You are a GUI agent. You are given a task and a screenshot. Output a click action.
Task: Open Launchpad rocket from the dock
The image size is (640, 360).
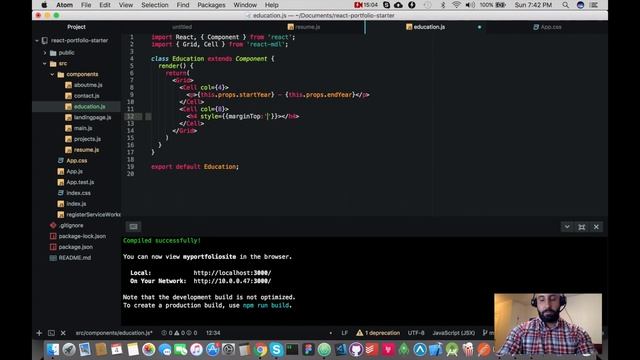(x=69, y=349)
